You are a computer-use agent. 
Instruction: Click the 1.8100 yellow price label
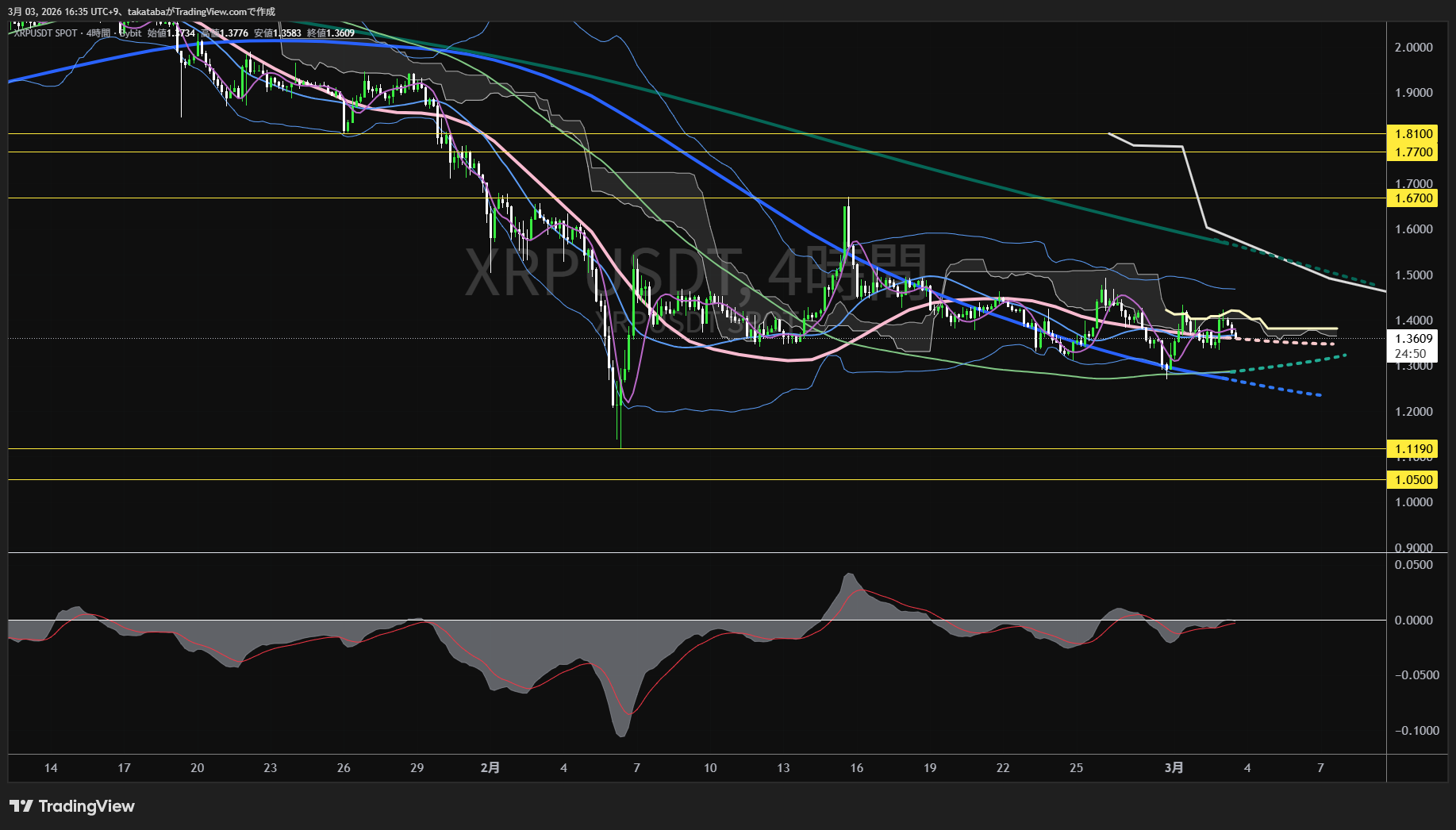point(1413,134)
